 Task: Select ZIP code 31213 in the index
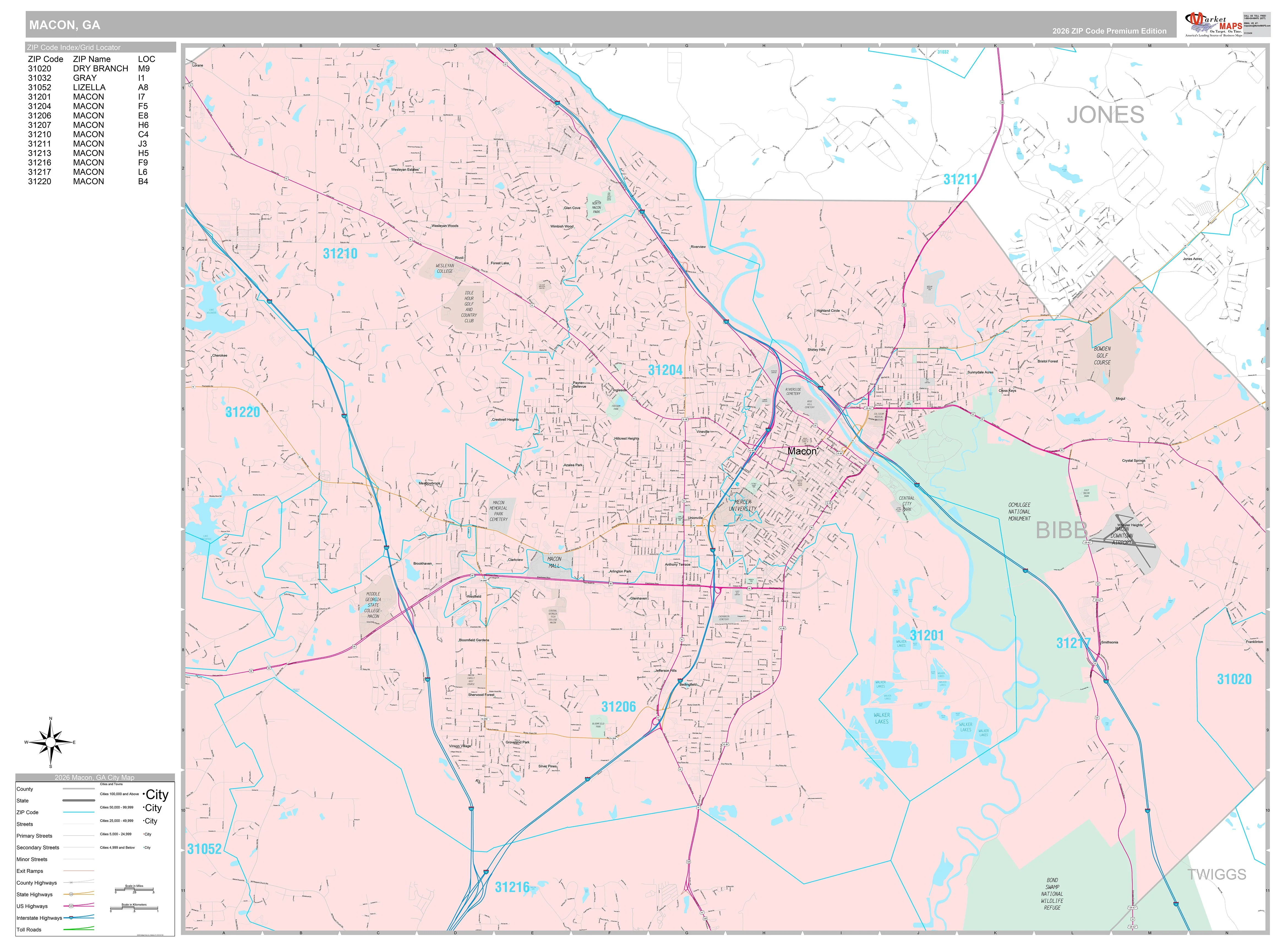40,153
